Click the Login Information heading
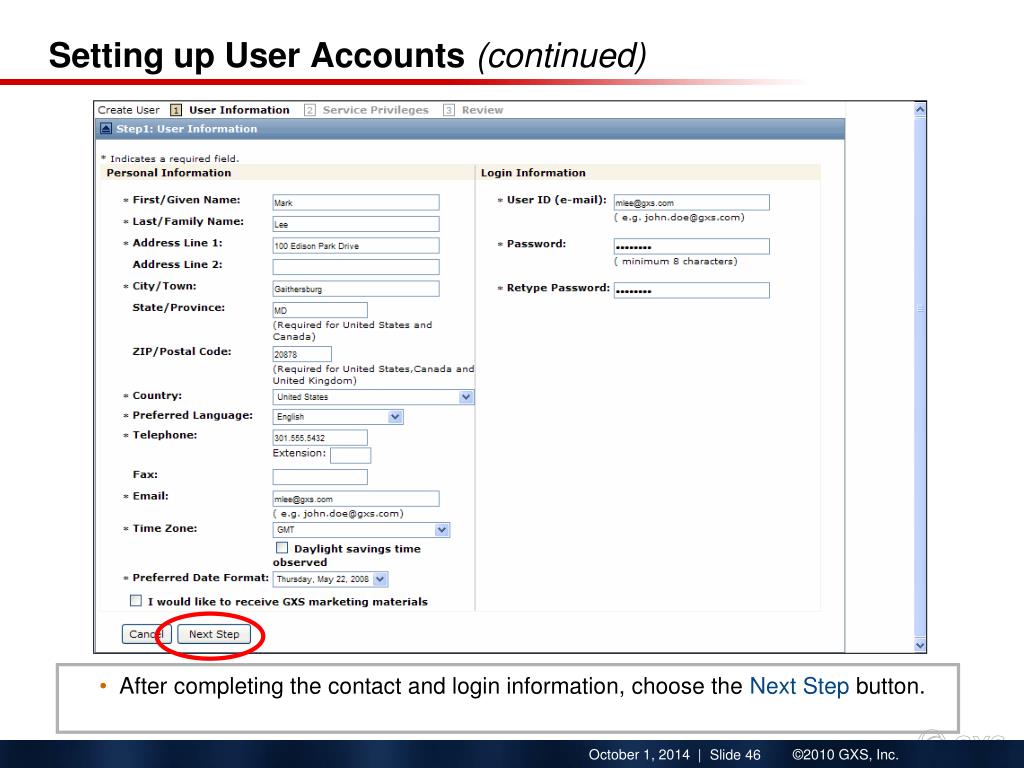The image size is (1024, 768). (533, 173)
